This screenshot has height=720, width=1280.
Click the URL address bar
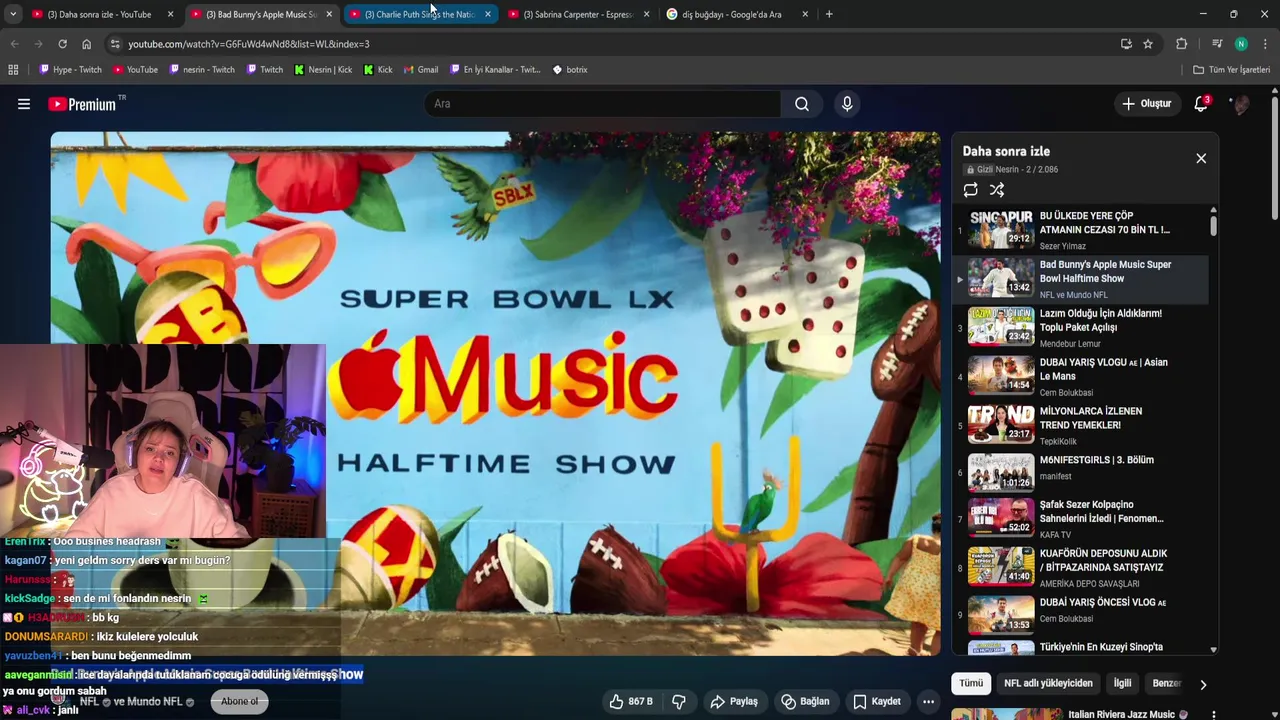(610, 44)
